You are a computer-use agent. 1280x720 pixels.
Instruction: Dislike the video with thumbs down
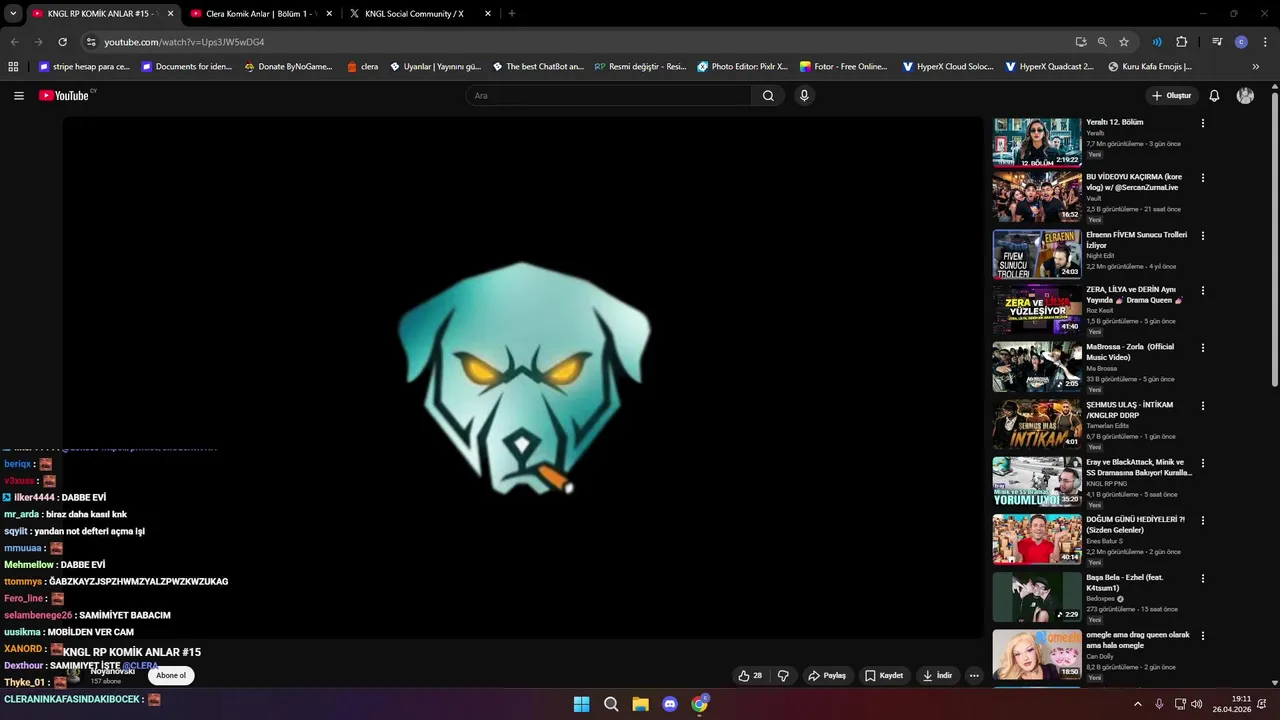[x=783, y=676]
